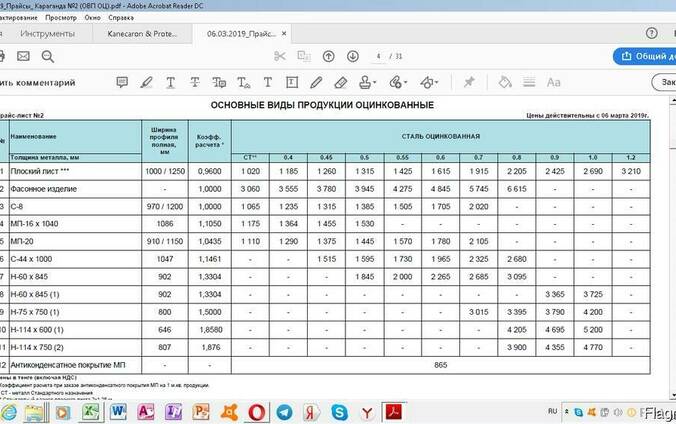The image size is (676, 424).
Task: Click the vertical scrollbar up arrow
Action: point(673,101)
